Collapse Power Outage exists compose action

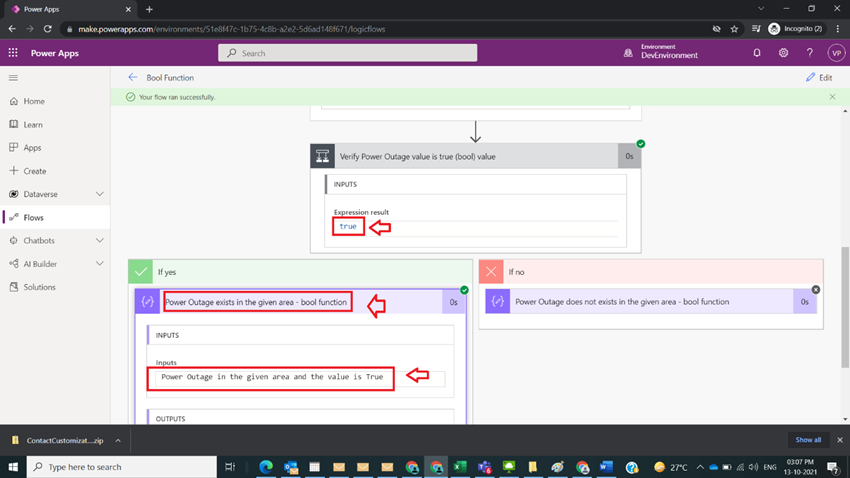[x=300, y=302]
